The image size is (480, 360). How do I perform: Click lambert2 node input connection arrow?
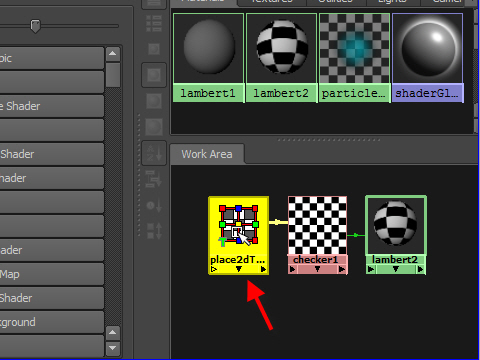click(x=371, y=269)
